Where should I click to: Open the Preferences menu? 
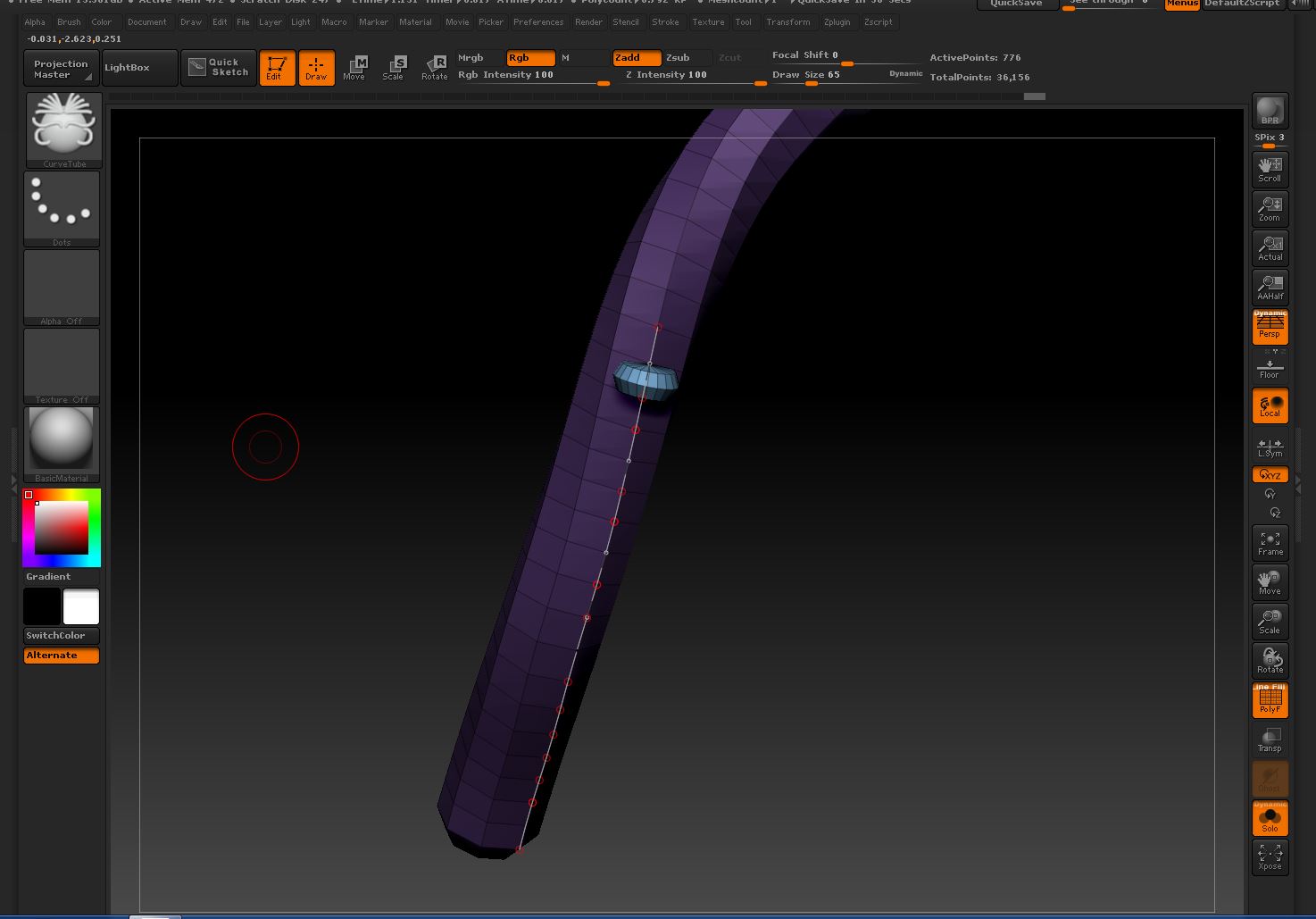click(x=538, y=22)
